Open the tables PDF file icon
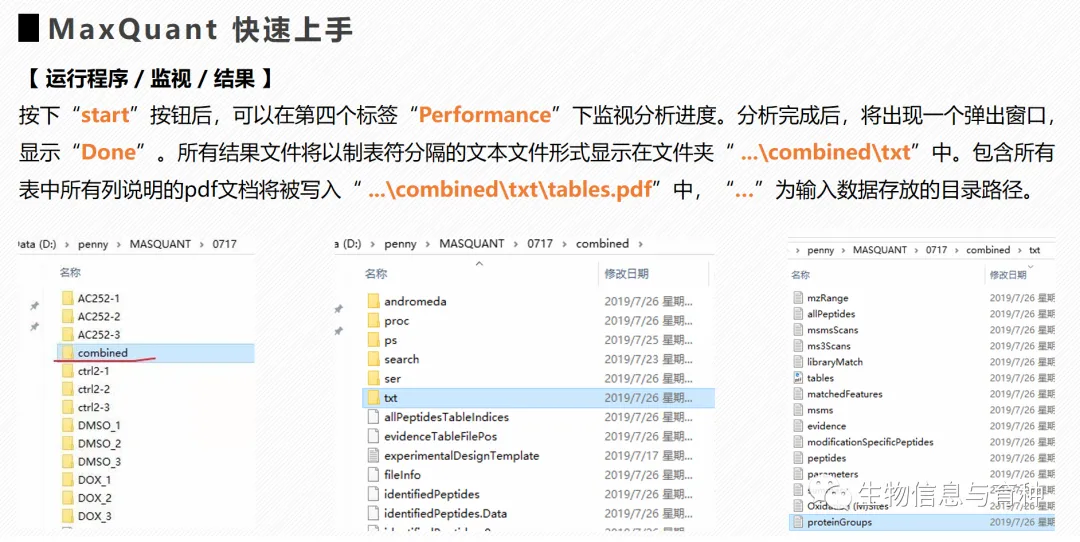 798,377
